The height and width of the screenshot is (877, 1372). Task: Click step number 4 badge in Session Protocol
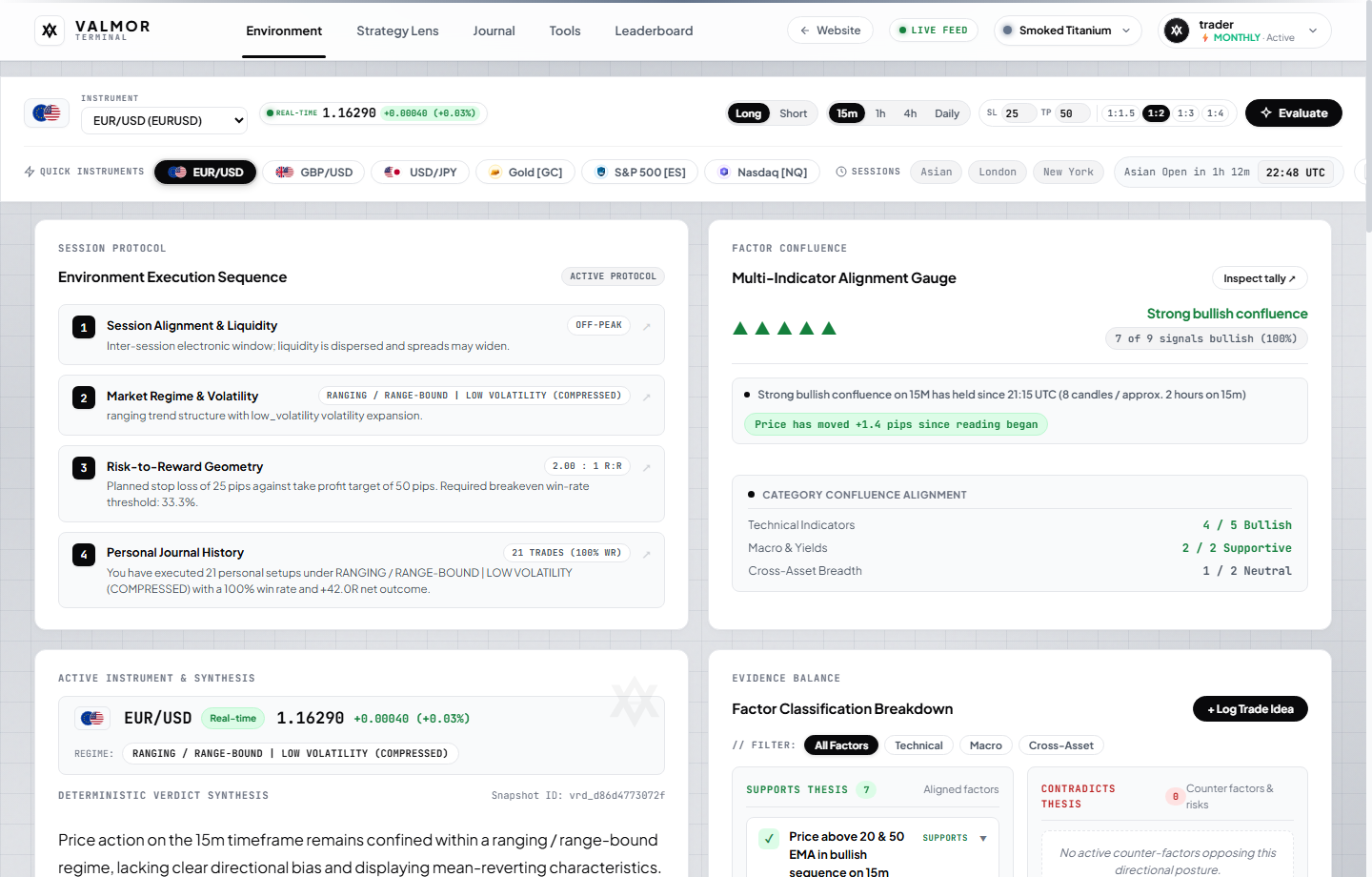point(84,554)
